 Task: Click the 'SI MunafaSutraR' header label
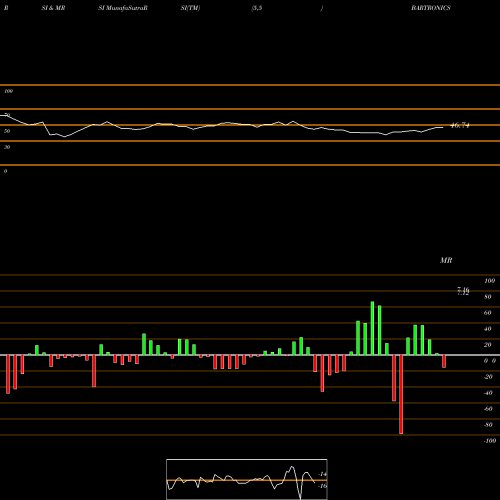123,8
